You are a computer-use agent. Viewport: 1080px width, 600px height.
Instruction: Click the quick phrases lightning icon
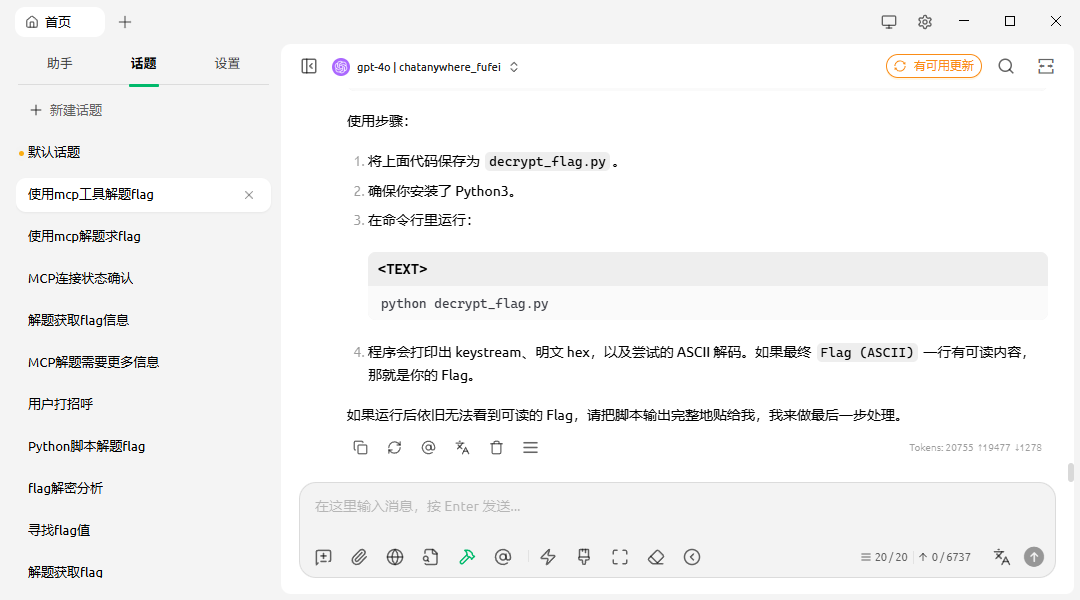(x=547, y=557)
